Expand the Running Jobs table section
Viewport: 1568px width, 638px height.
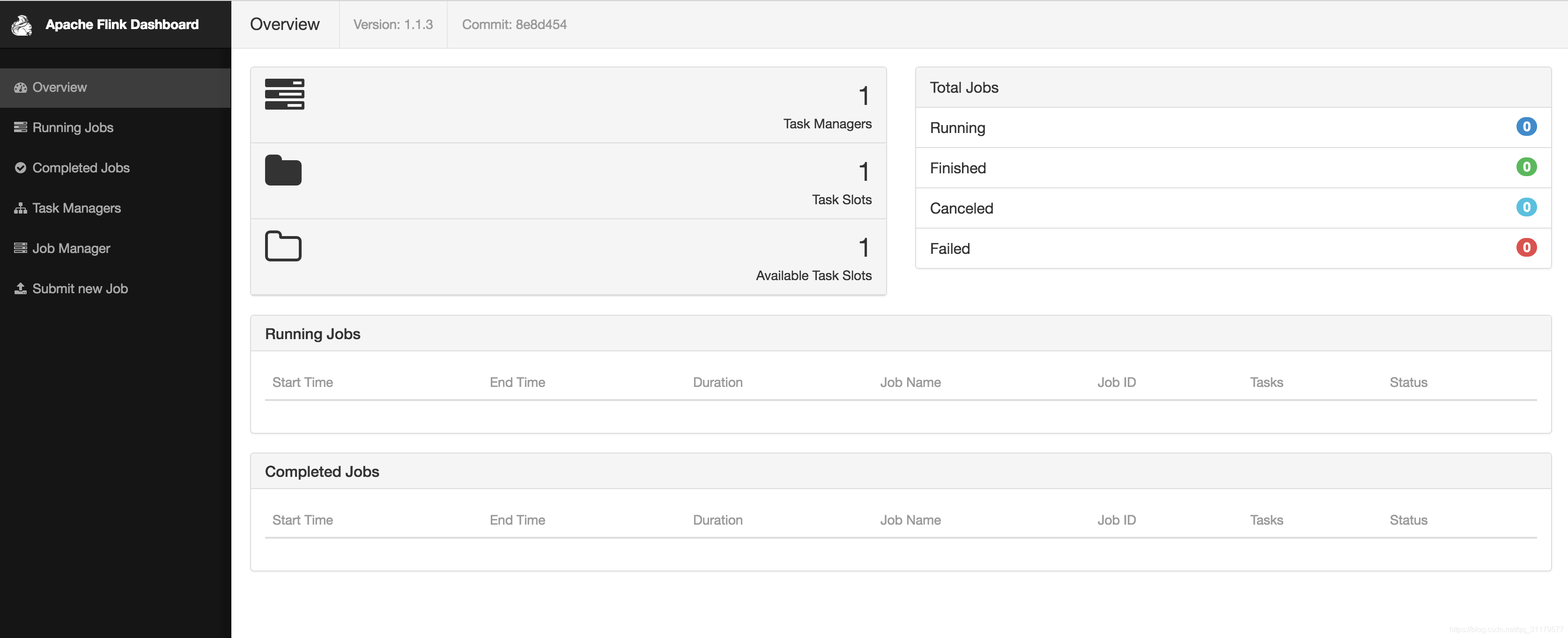click(x=312, y=332)
